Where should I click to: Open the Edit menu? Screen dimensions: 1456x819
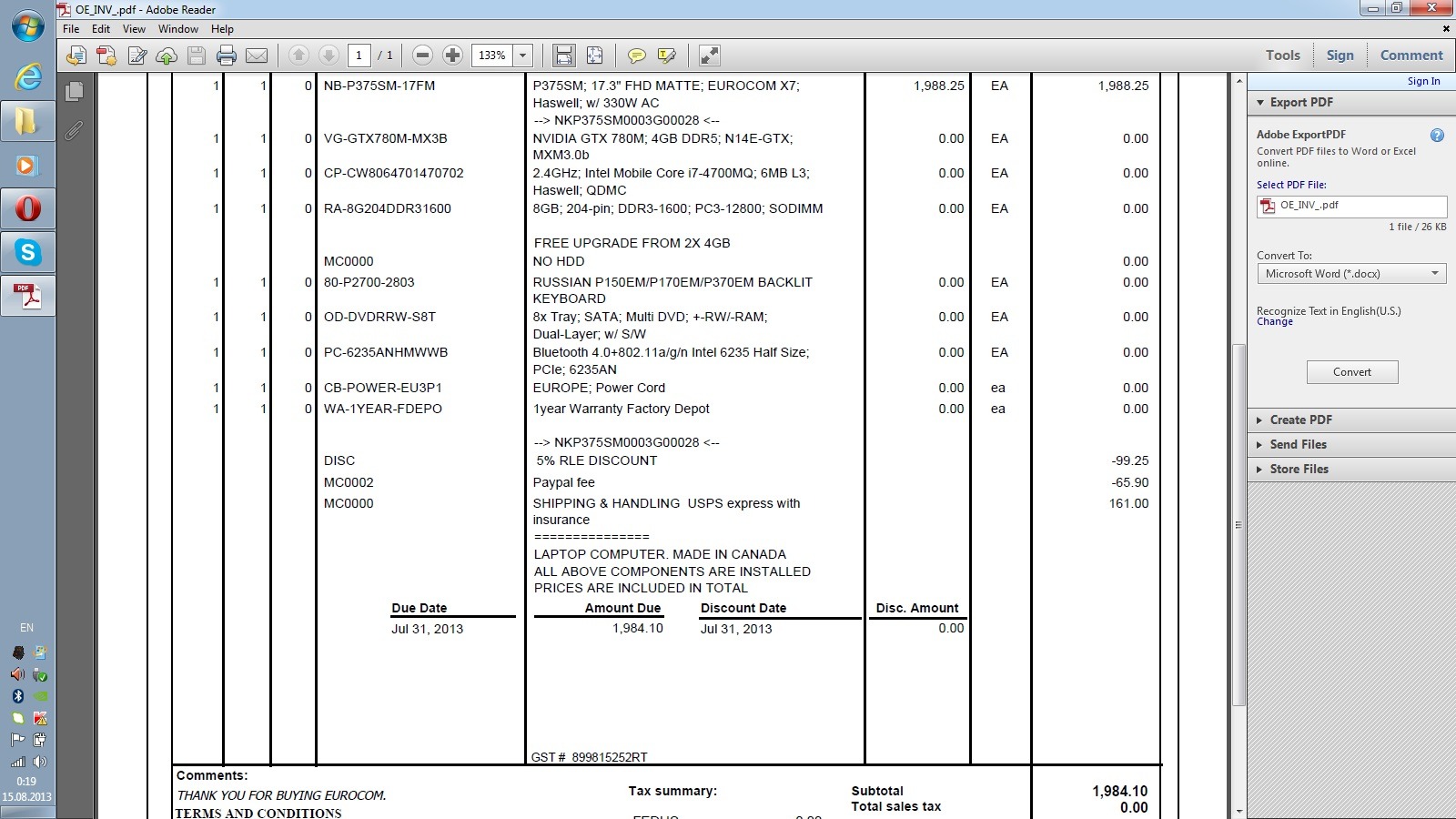tap(101, 29)
